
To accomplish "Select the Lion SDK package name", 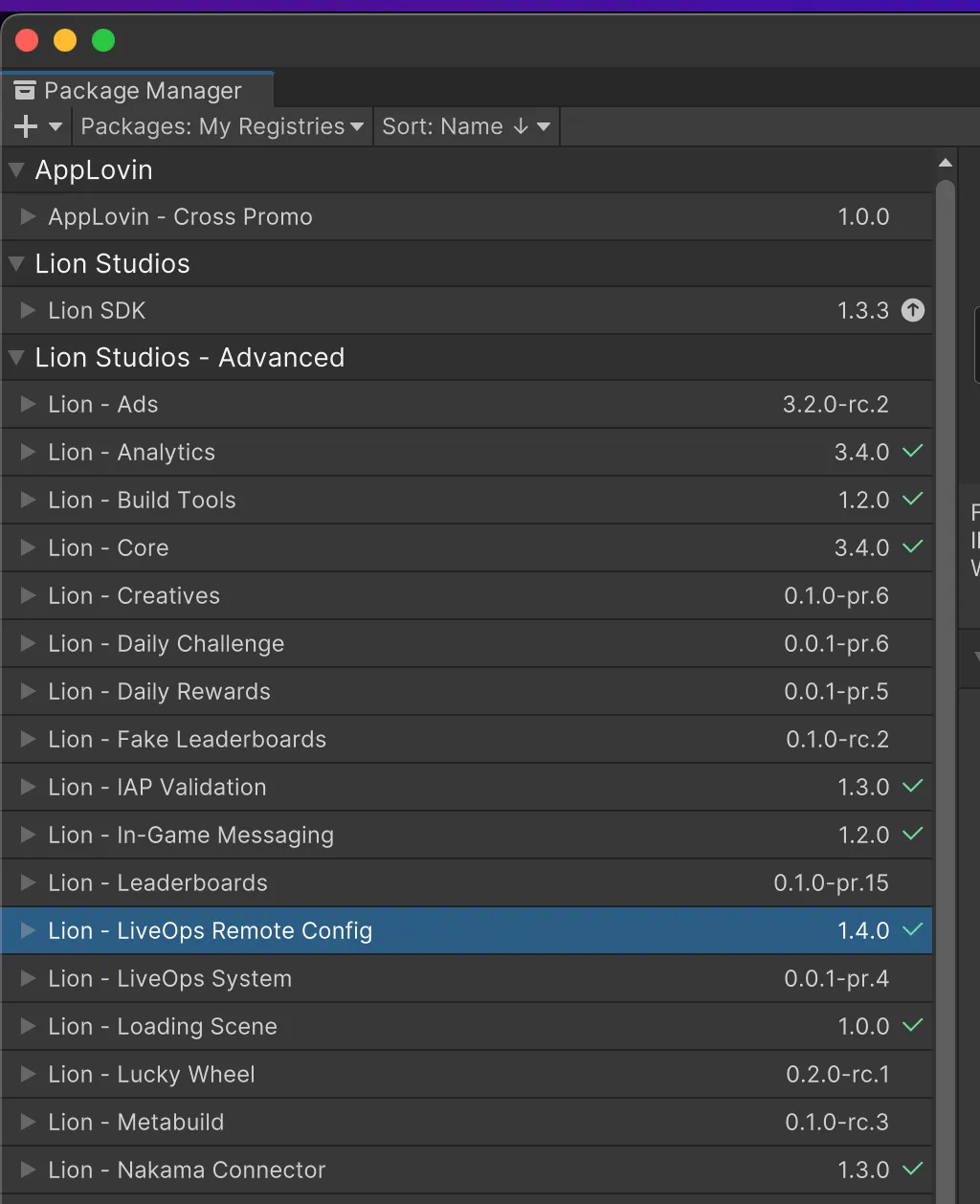I will [x=98, y=311].
